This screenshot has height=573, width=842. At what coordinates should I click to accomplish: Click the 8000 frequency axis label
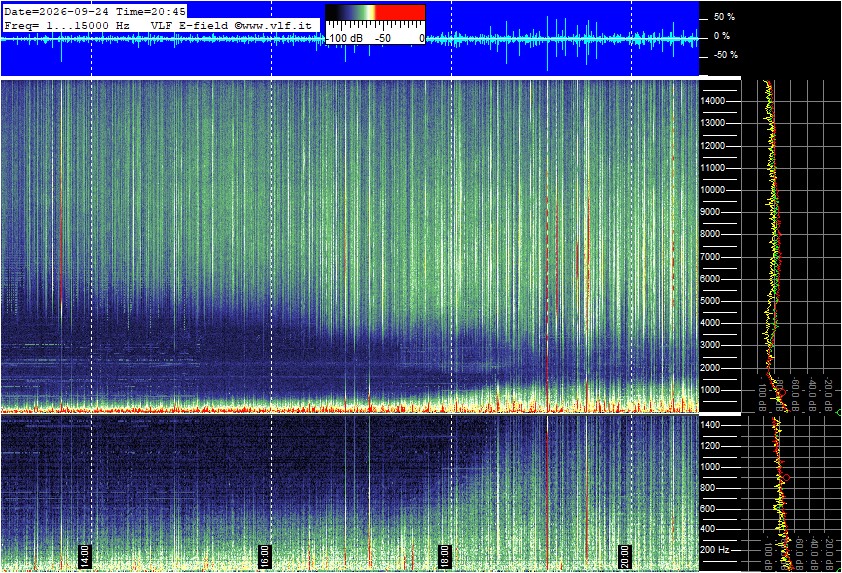pos(710,234)
